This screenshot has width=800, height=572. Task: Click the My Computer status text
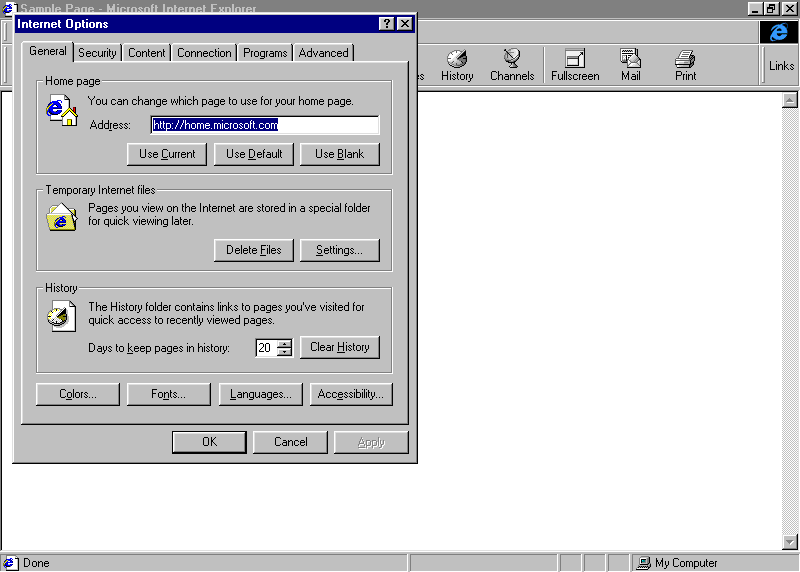coord(686,563)
